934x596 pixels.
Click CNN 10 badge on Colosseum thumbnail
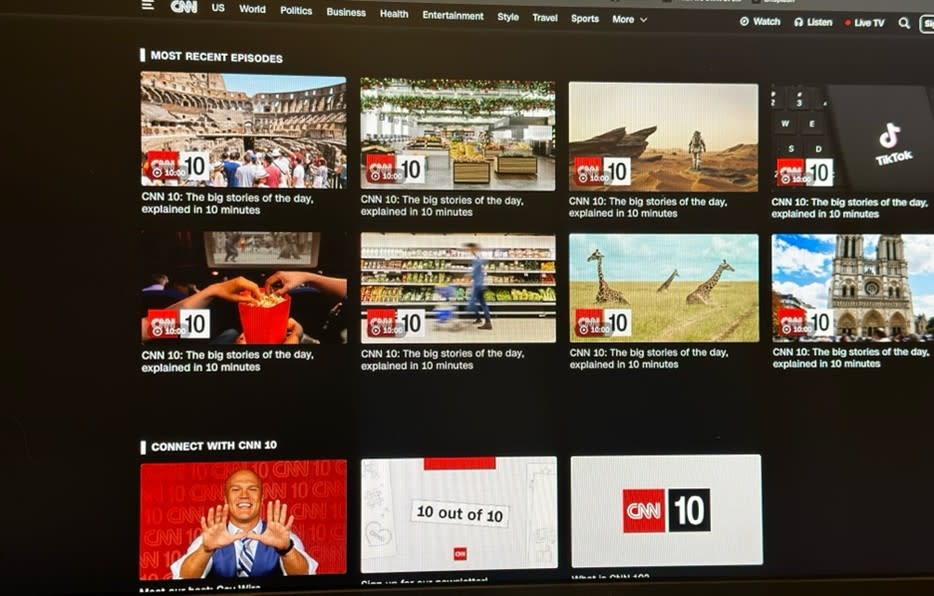pyautogui.click(x=178, y=166)
